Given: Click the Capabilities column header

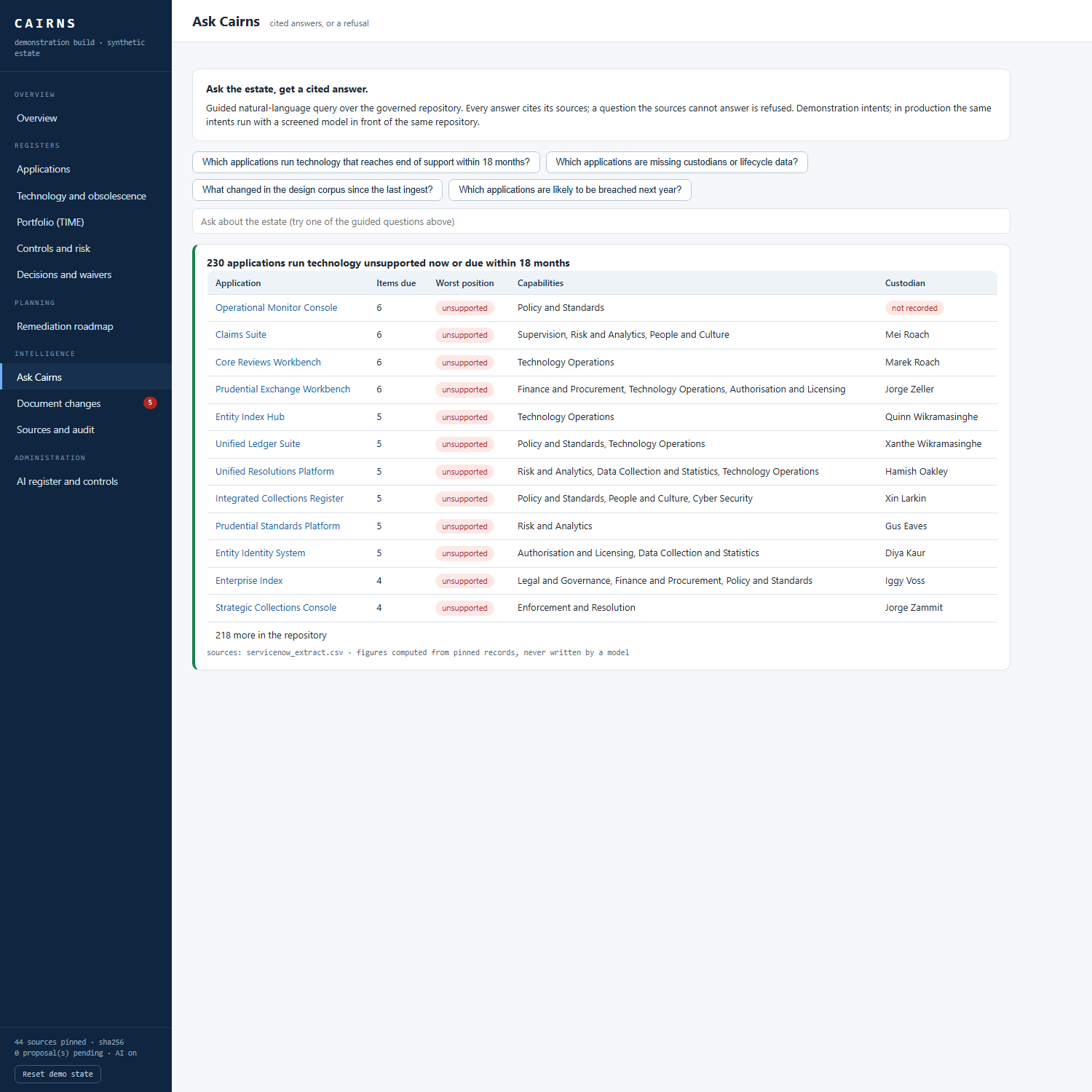Looking at the screenshot, I should pyautogui.click(x=540, y=283).
